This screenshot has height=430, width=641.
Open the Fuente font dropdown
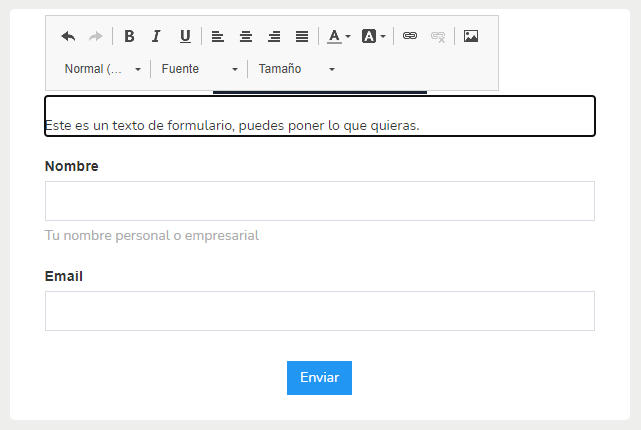(x=199, y=69)
